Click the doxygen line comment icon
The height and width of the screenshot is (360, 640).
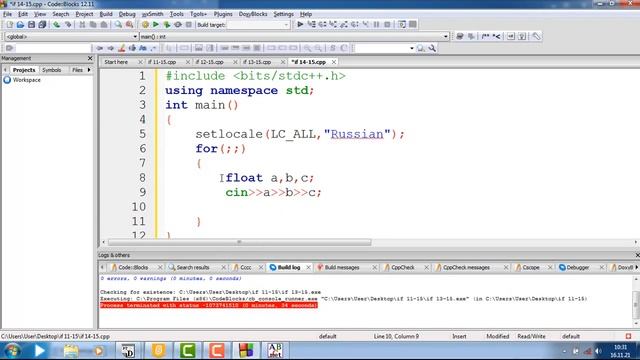496,36
